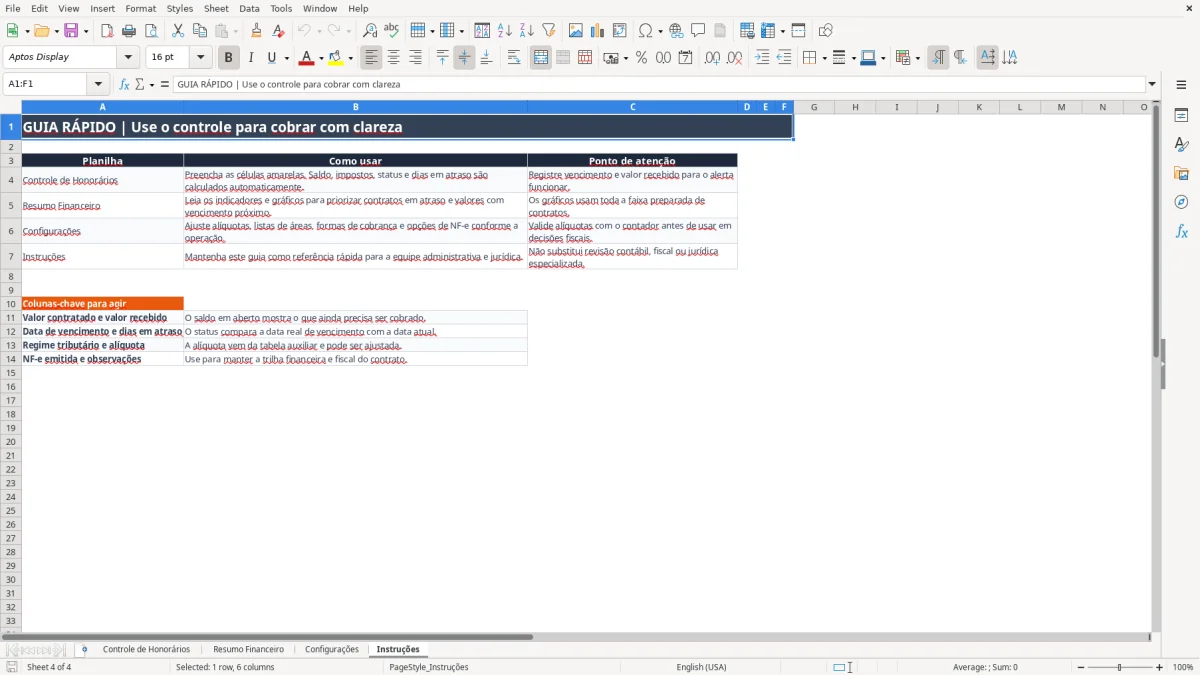Open font color dropdown arrow

(x=320, y=58)
